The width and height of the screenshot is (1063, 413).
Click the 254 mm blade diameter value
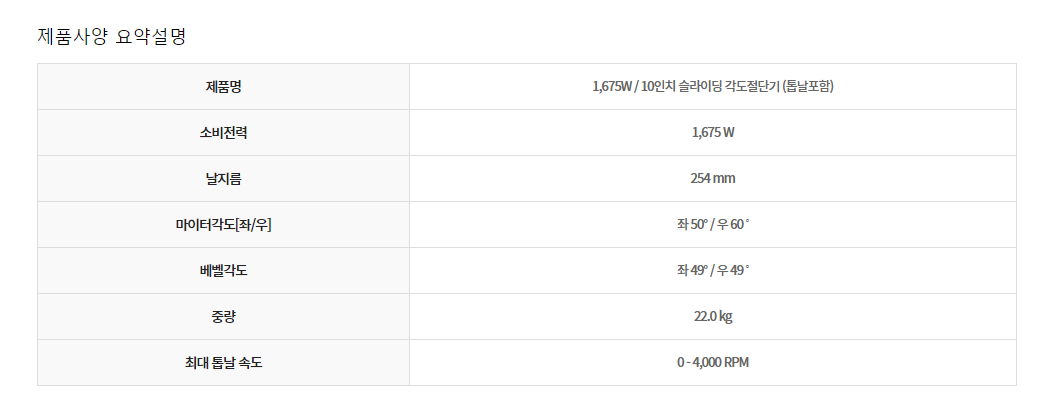pyautogui.click(x=713, y=179)
